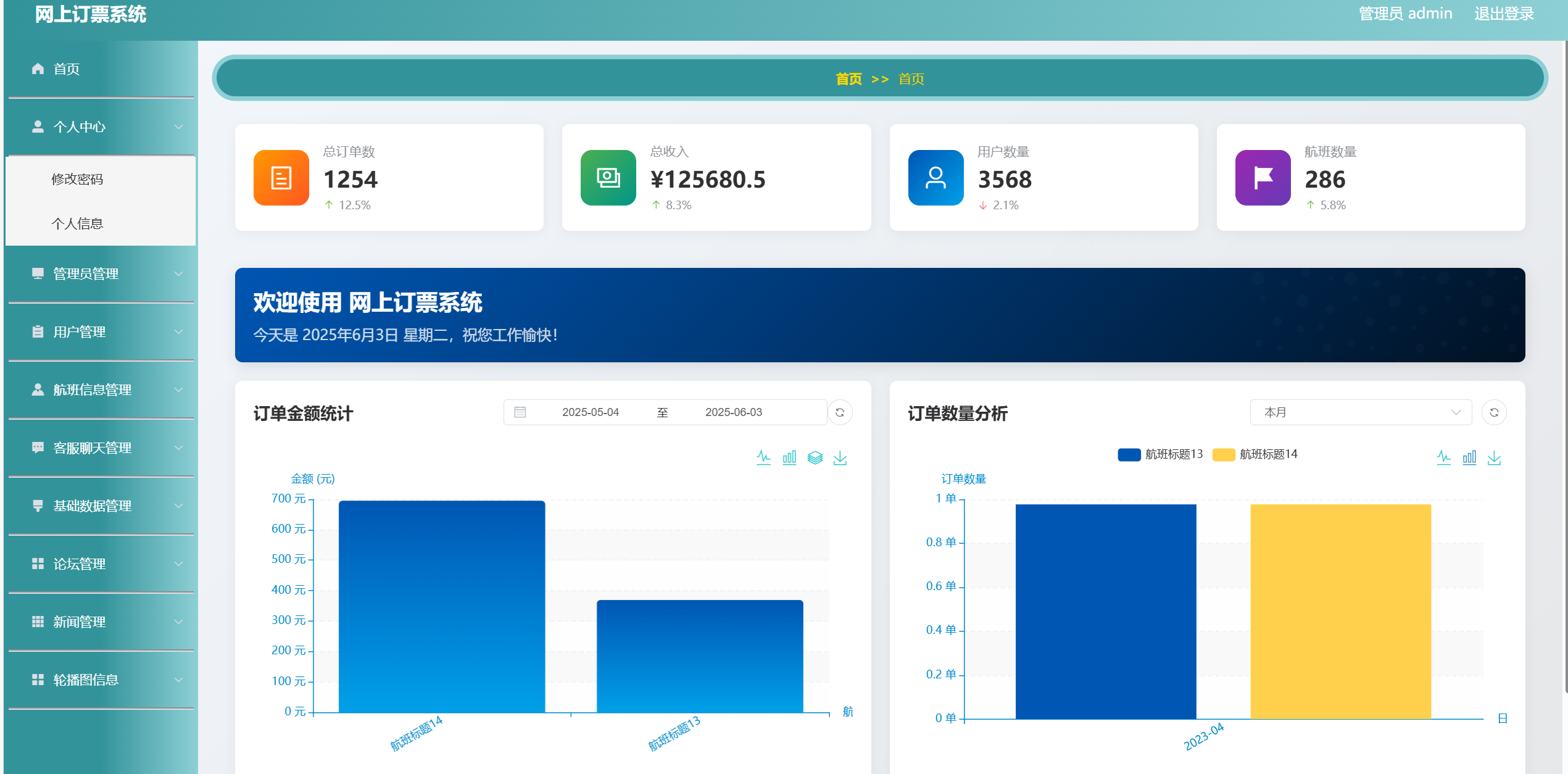Toggle 航班标题13 legend series visibility
1568x774 pixels.
coord(1160,454)
